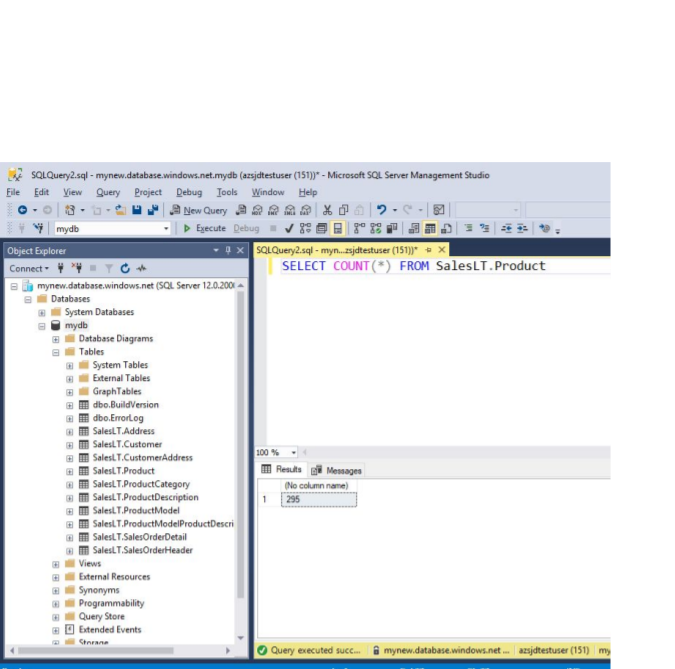675x669 pixels.
Task: Click the Save All toolbar icon
Action: (x=151, y=210)
